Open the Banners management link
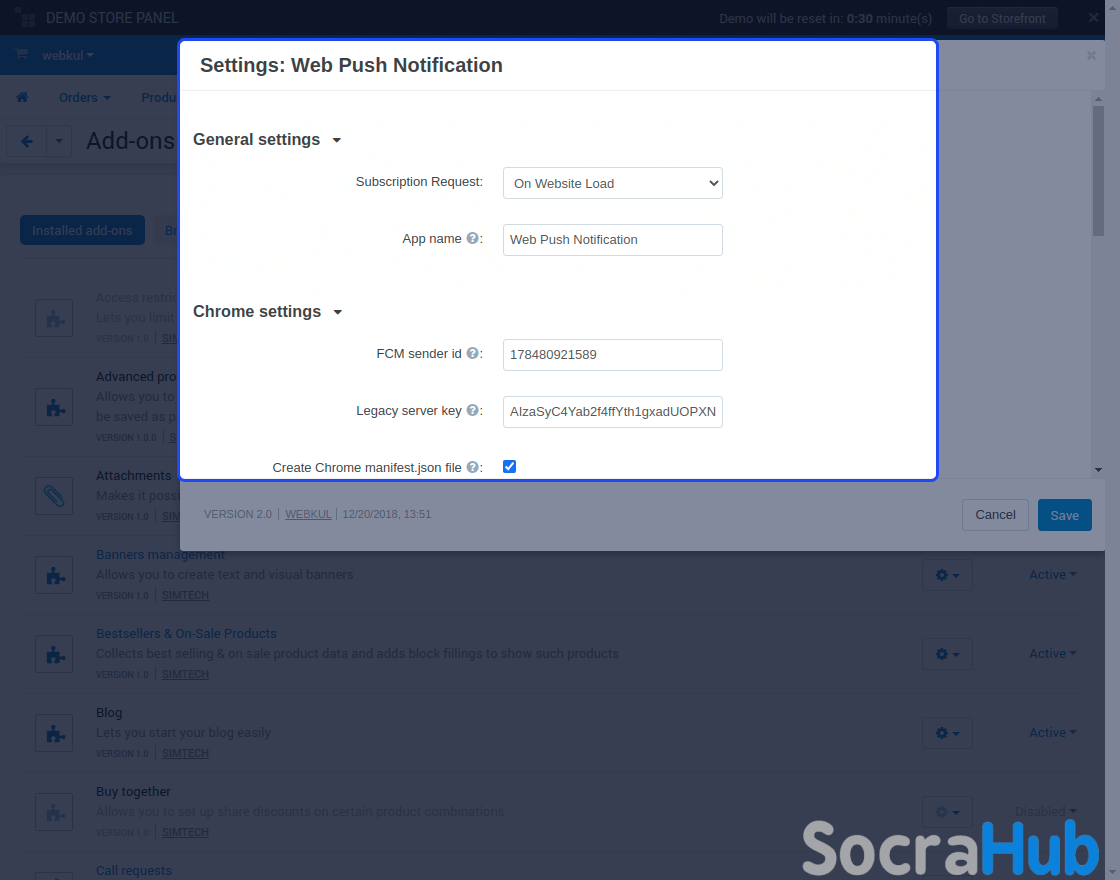The width and height of the screenshot is (1120, 880). click(x=160, y=555)
